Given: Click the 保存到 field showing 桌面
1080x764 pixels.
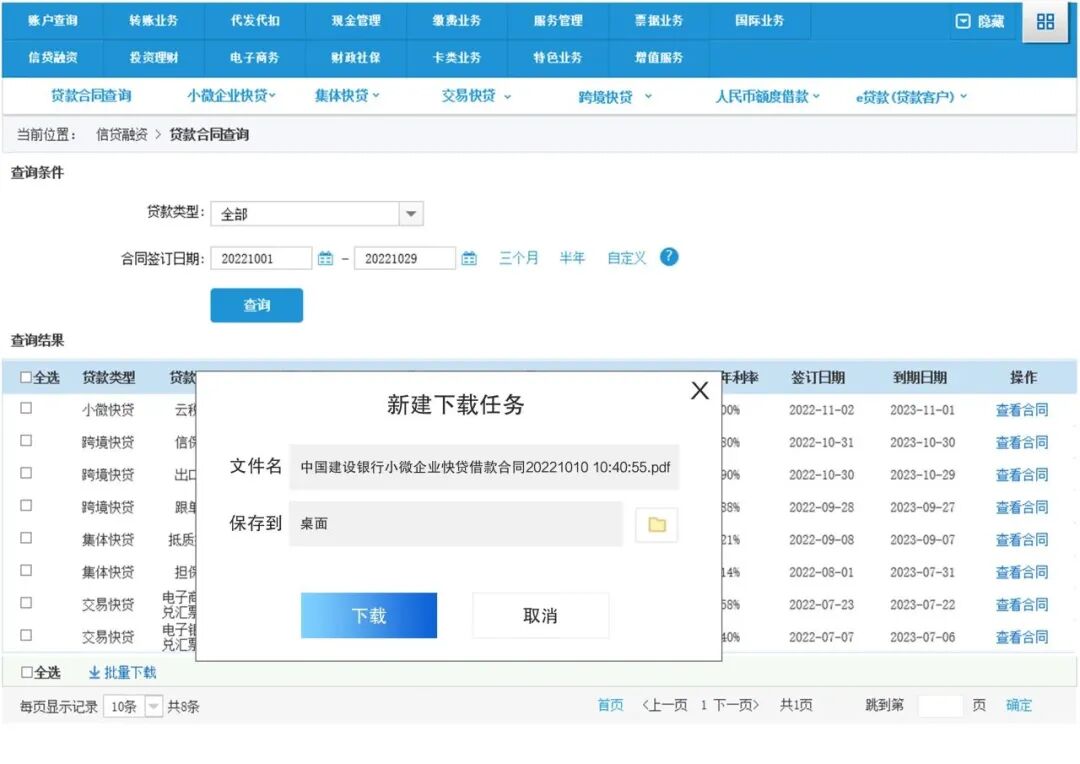Looking at the screenshot, I should 456,524.
